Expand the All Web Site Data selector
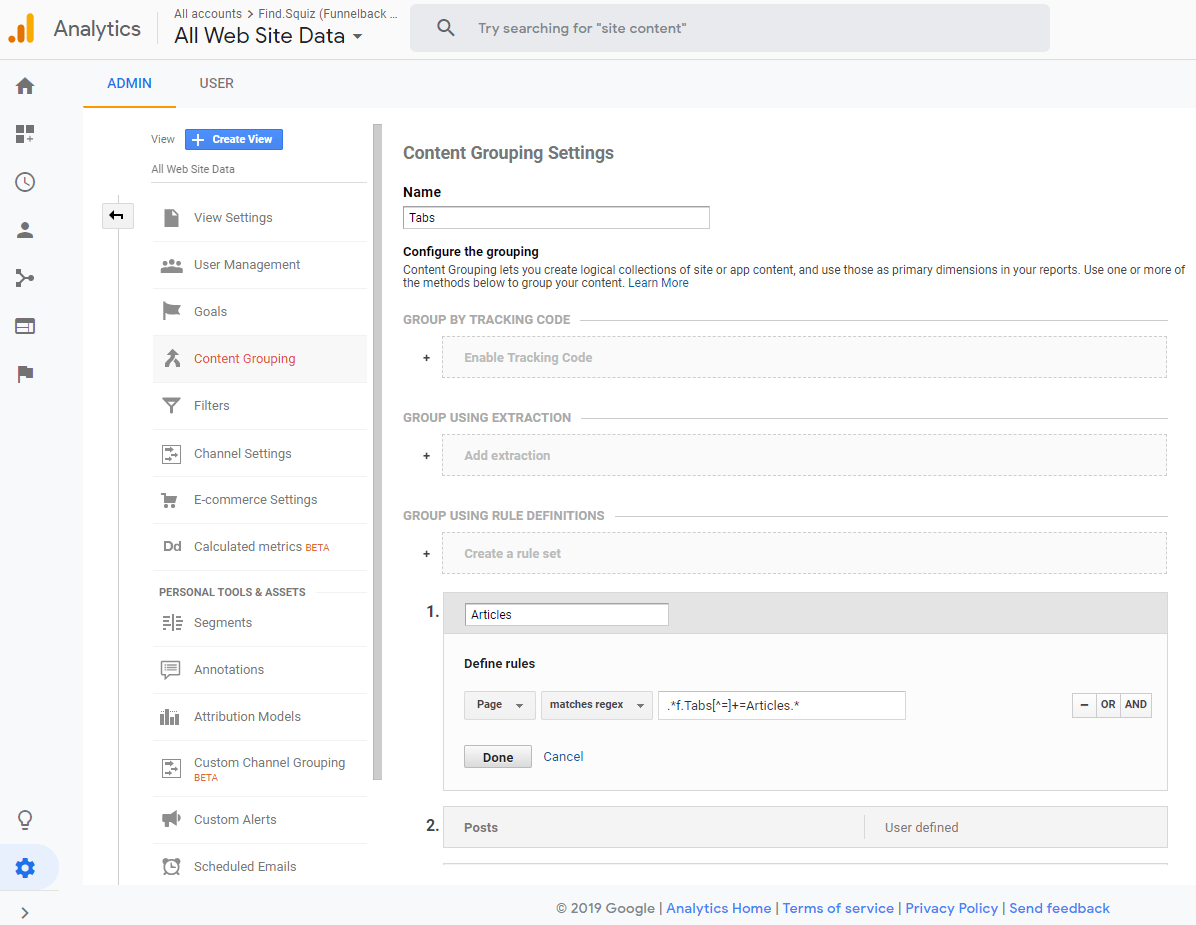Viewport: 1196px width, 925px height. [x=268, y=36]
